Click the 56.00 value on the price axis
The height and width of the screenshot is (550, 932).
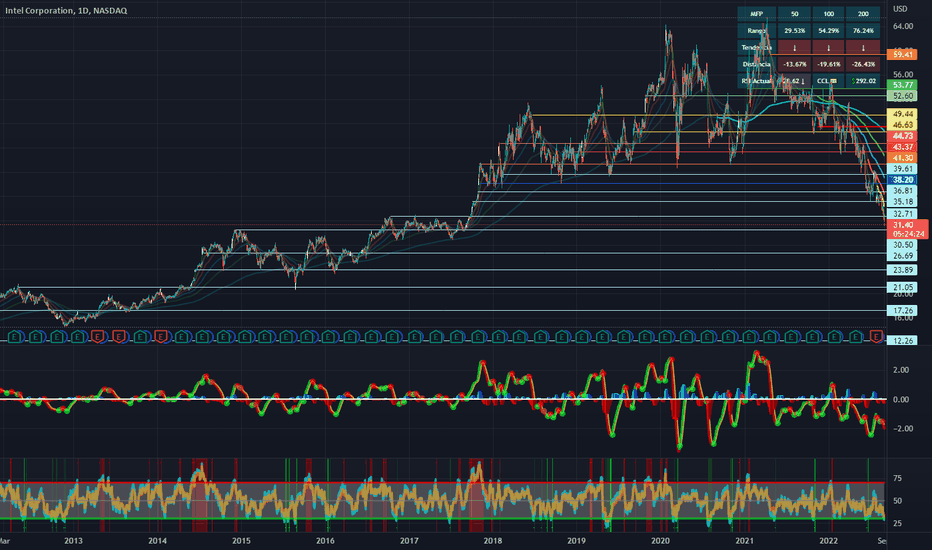tap(902, 74)
